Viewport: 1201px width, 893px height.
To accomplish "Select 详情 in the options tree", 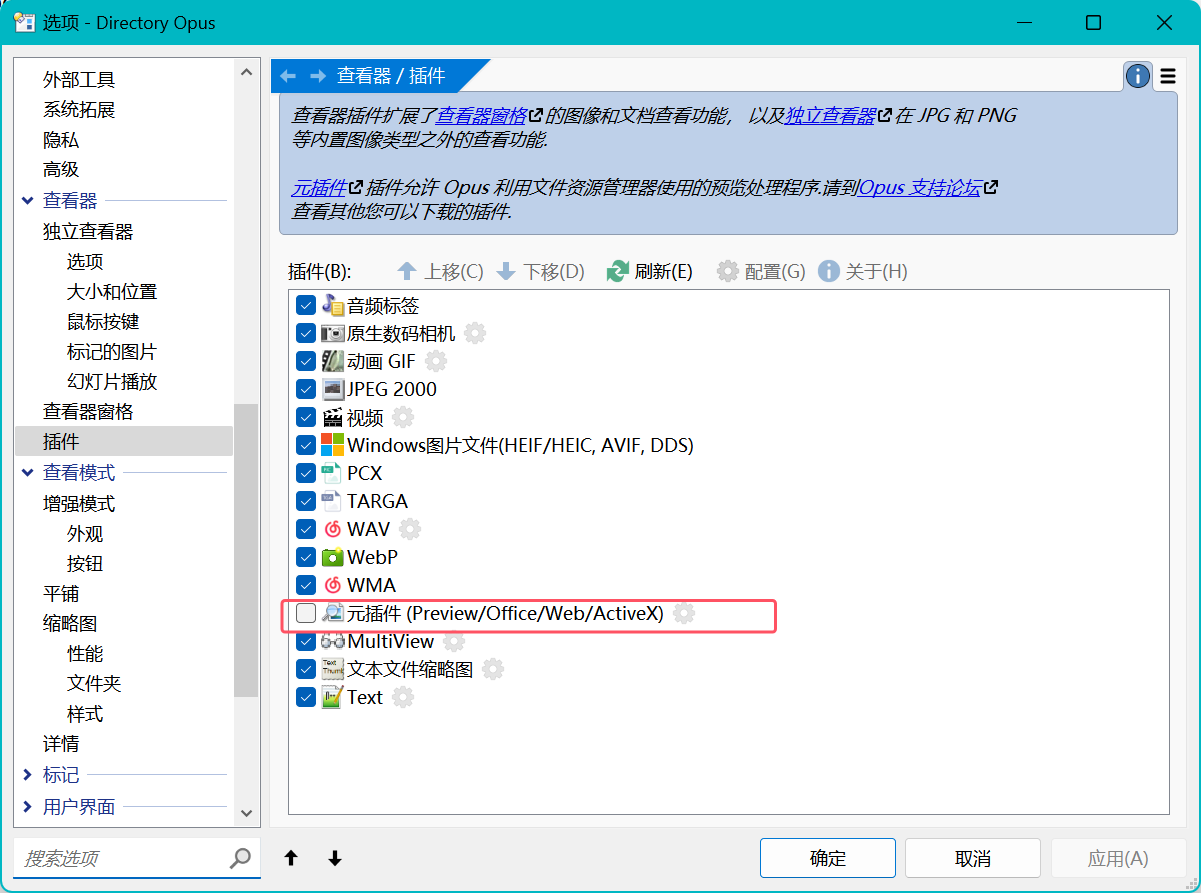I will point(61,744).
